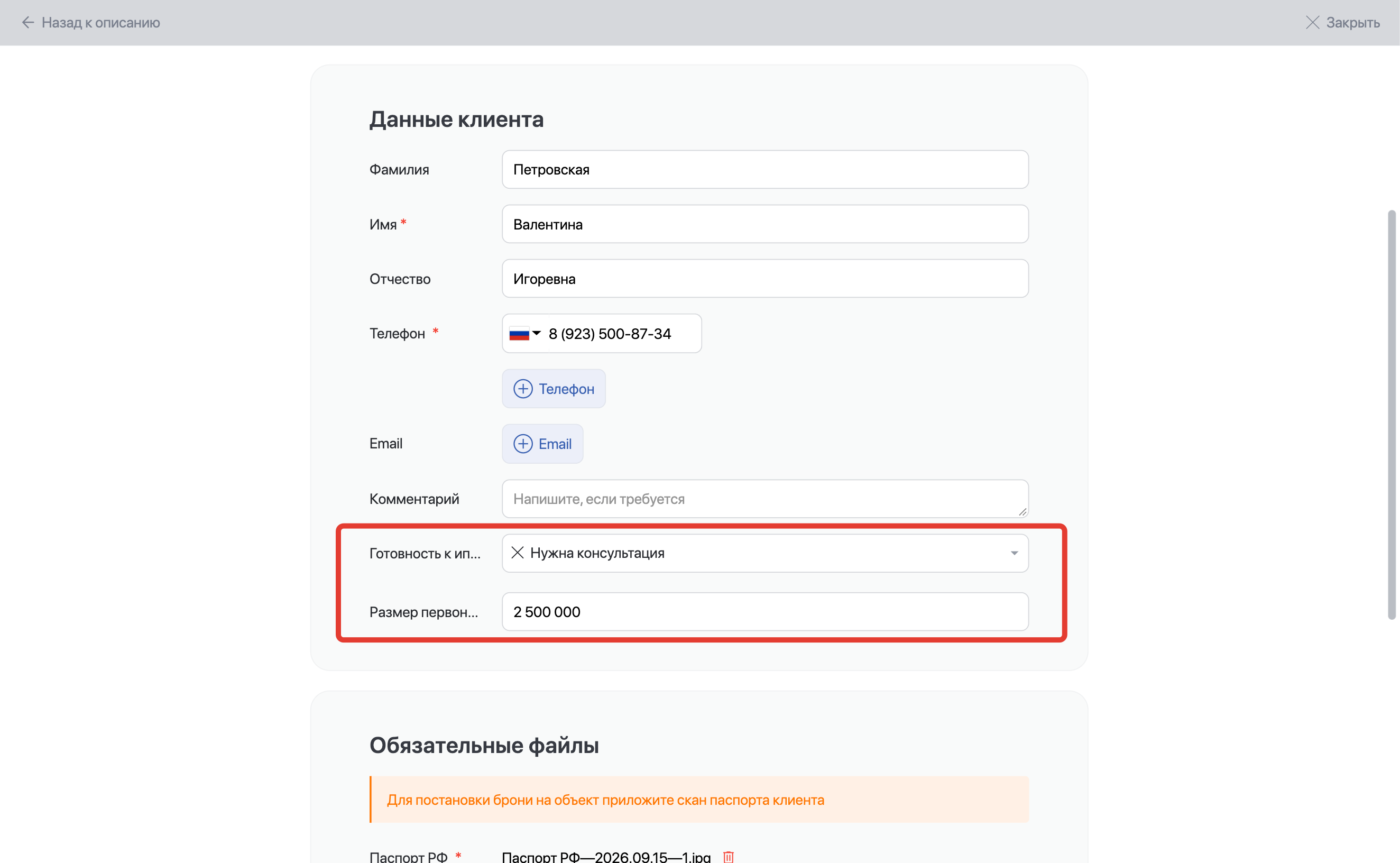
Task: Click the close X icon
Action: (1312, 22)
